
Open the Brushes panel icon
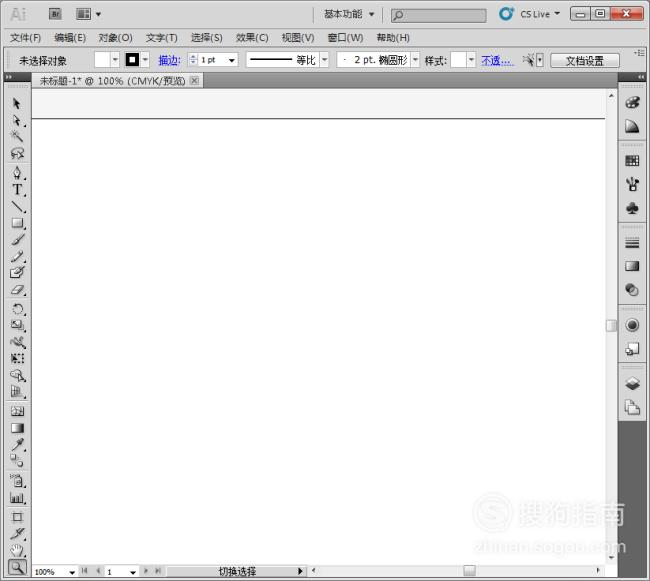pyautogui.click(x=632, y=184)
